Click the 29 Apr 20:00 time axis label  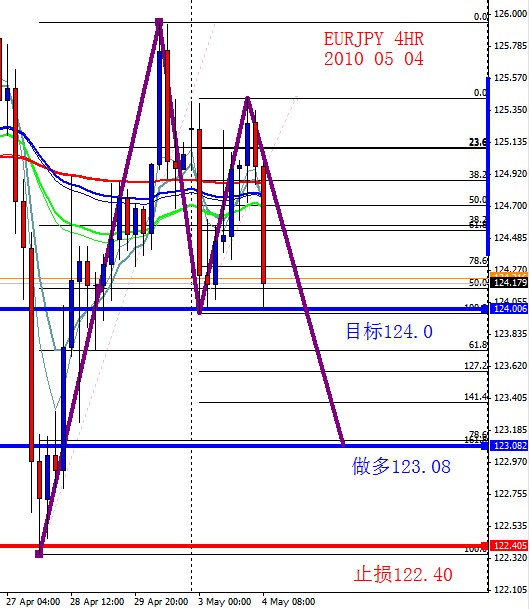pos(161,602)
